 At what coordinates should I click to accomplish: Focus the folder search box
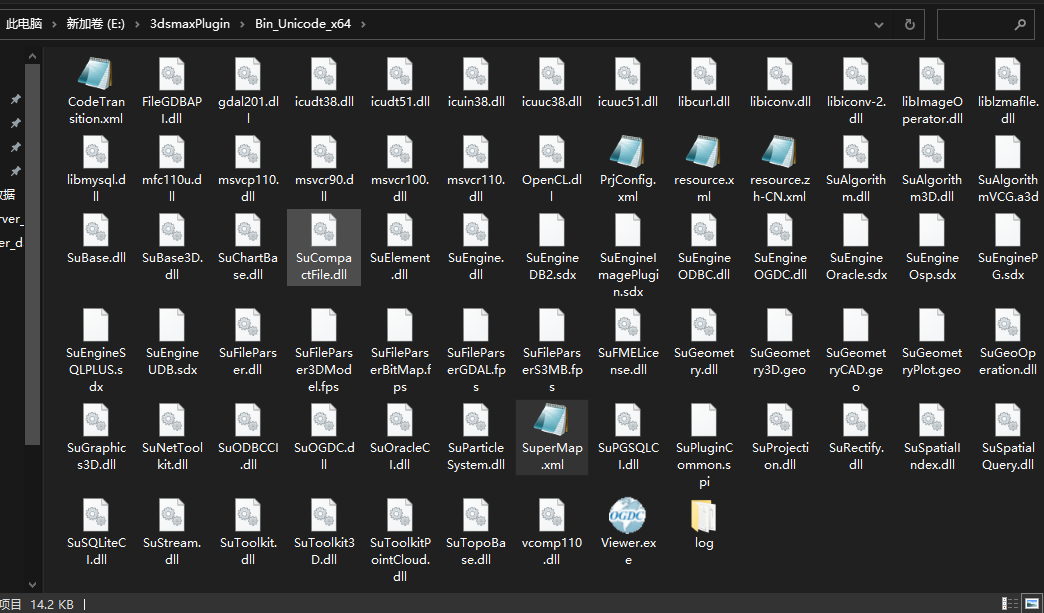point(985,25)
